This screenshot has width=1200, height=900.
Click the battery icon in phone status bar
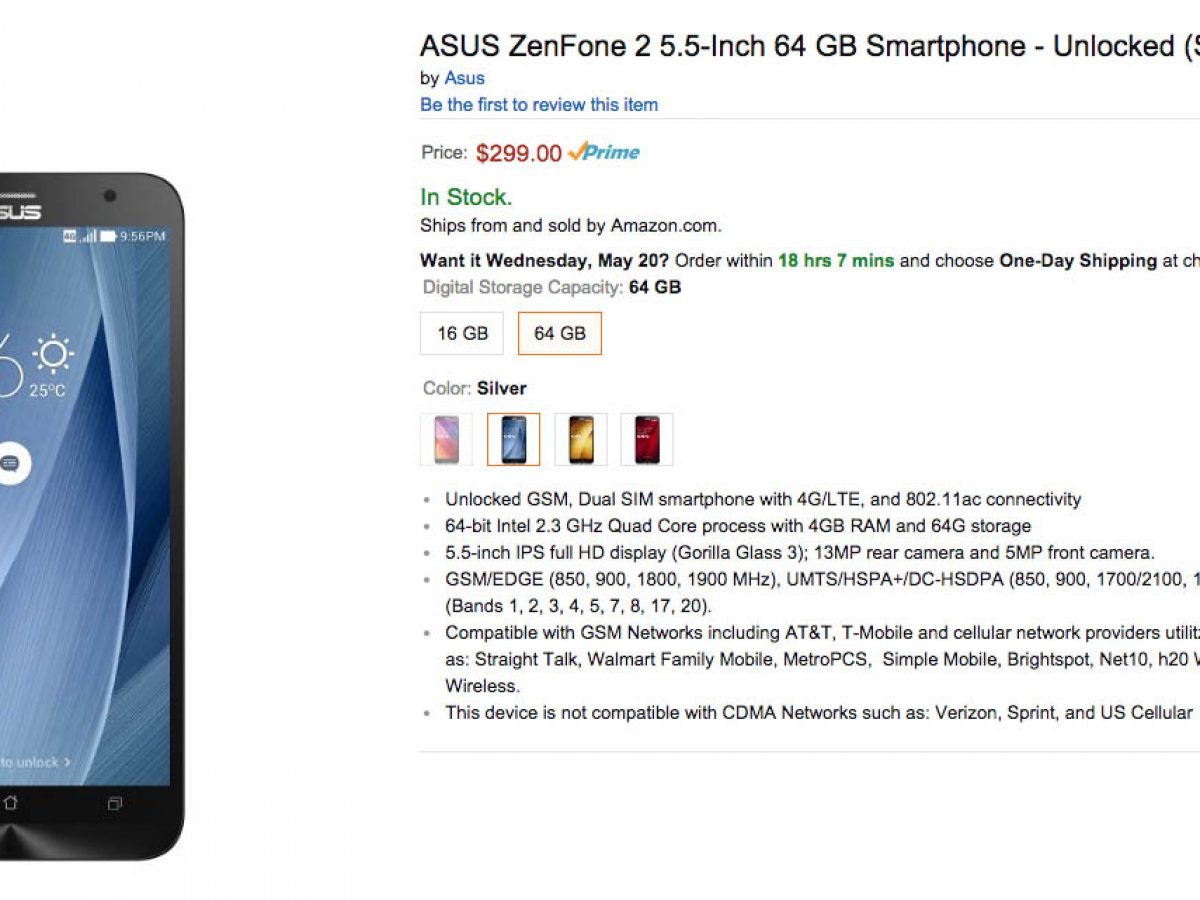pyautogui.click(x=108, y=237)
